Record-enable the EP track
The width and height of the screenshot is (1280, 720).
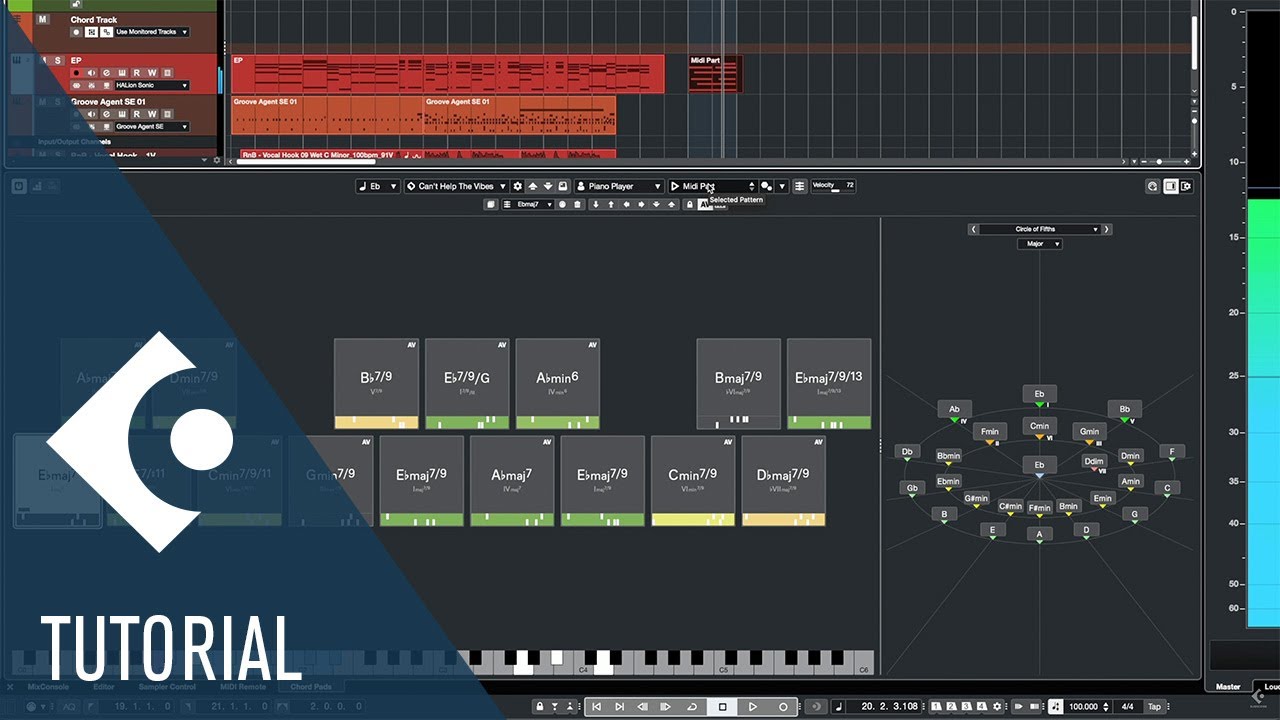(76, 73)
